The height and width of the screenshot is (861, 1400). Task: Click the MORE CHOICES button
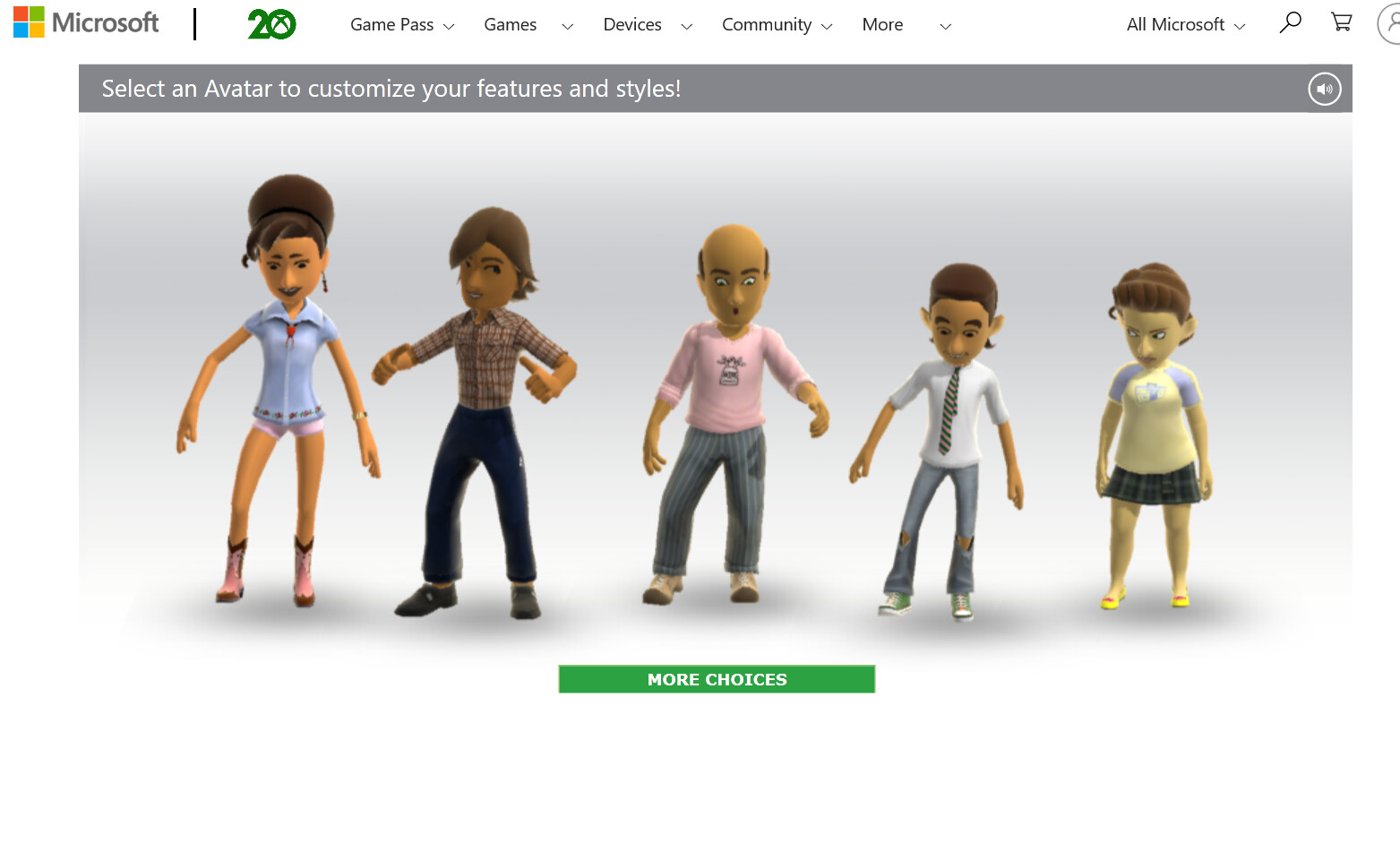coord(717,679)
